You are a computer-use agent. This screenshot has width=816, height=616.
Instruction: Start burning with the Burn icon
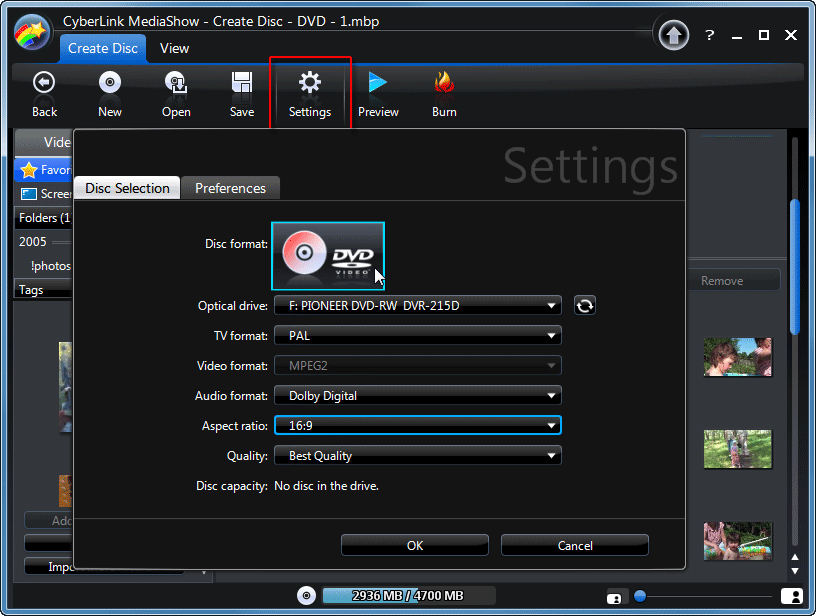pyautogui.click(x=444, y=94)
